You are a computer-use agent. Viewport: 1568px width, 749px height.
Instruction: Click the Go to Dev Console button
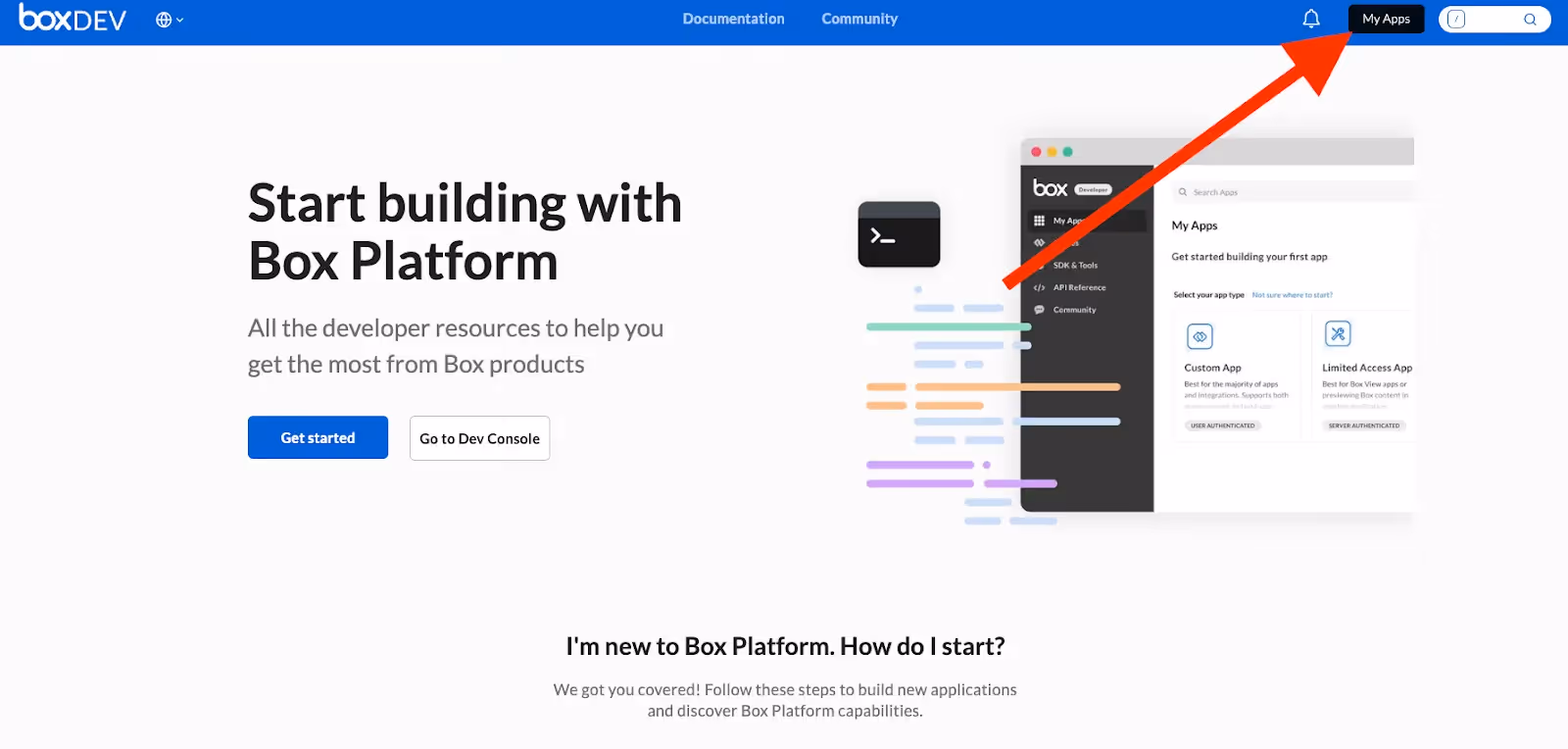(479, 438)
